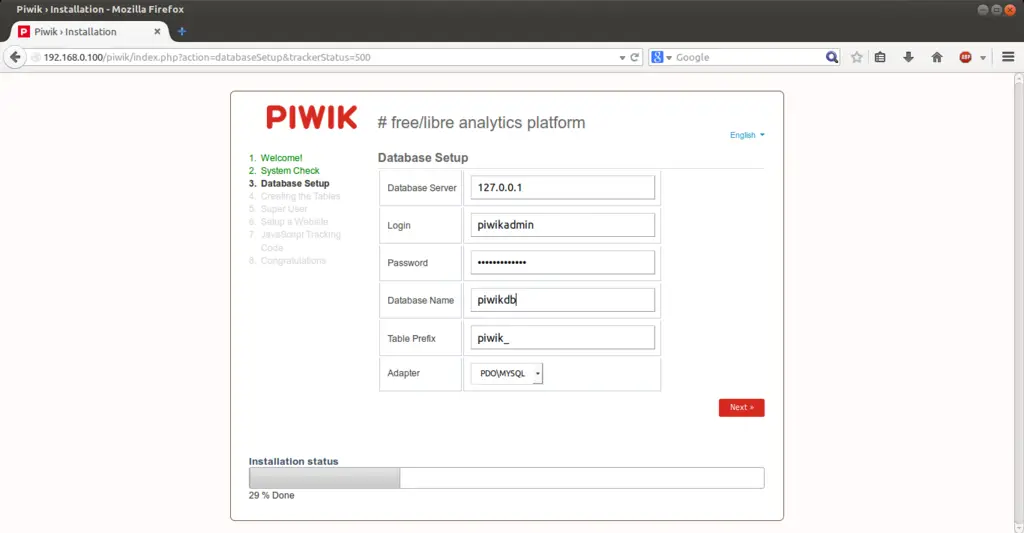
Task: Open a new tab with plus icon
Action: click(182, 31)
